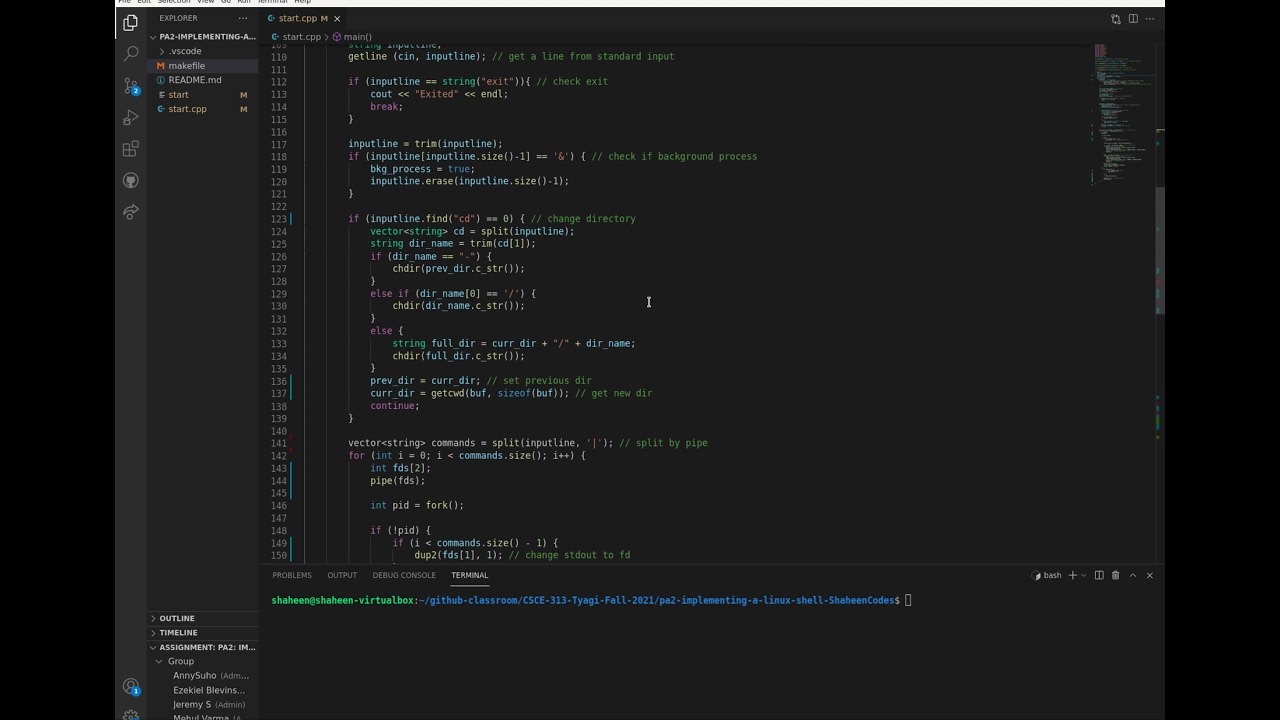Click the 'continue;' statement on line 138
Image resolution: width=1280 pixels, height=720 pixels.
coord(395,406)
